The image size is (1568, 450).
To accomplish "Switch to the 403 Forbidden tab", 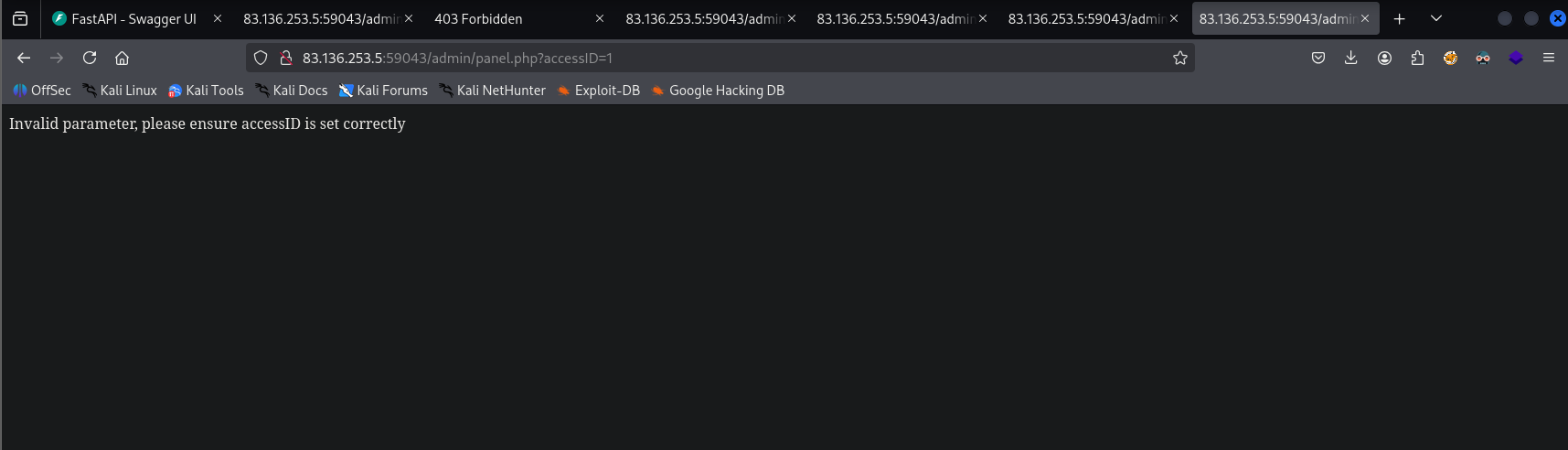I will point(494,18).
